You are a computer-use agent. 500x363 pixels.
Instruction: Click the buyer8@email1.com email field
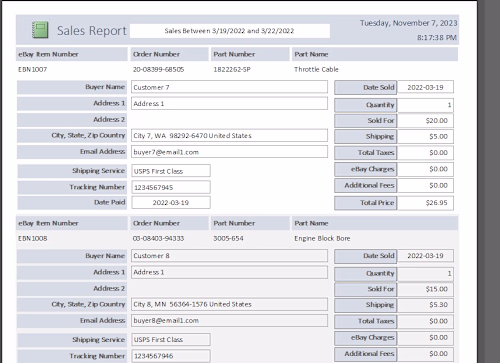(x=229, y=320)
